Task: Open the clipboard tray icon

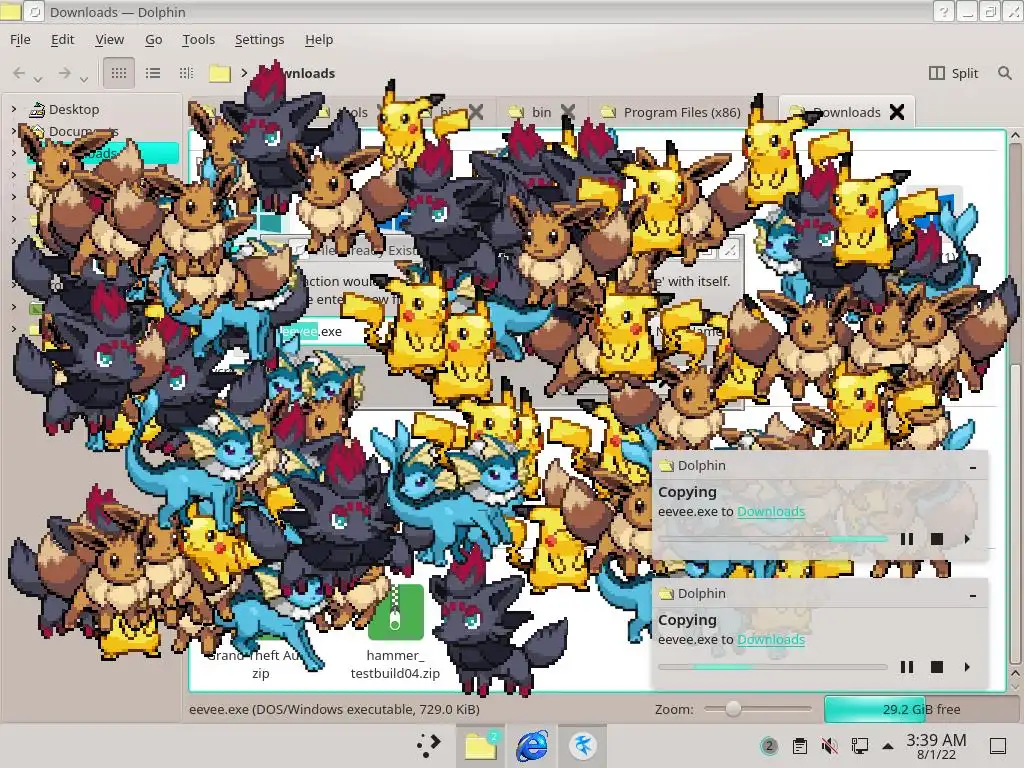Action: (x=799, y=746)
